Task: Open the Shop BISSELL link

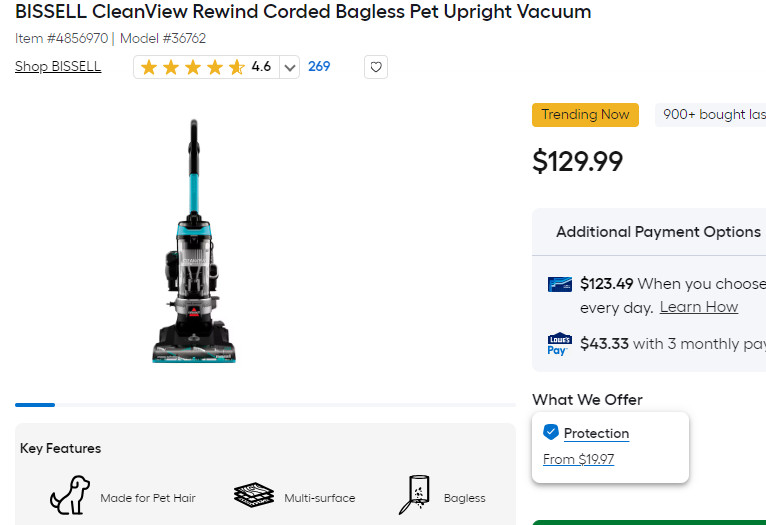Action: [58, 67]
